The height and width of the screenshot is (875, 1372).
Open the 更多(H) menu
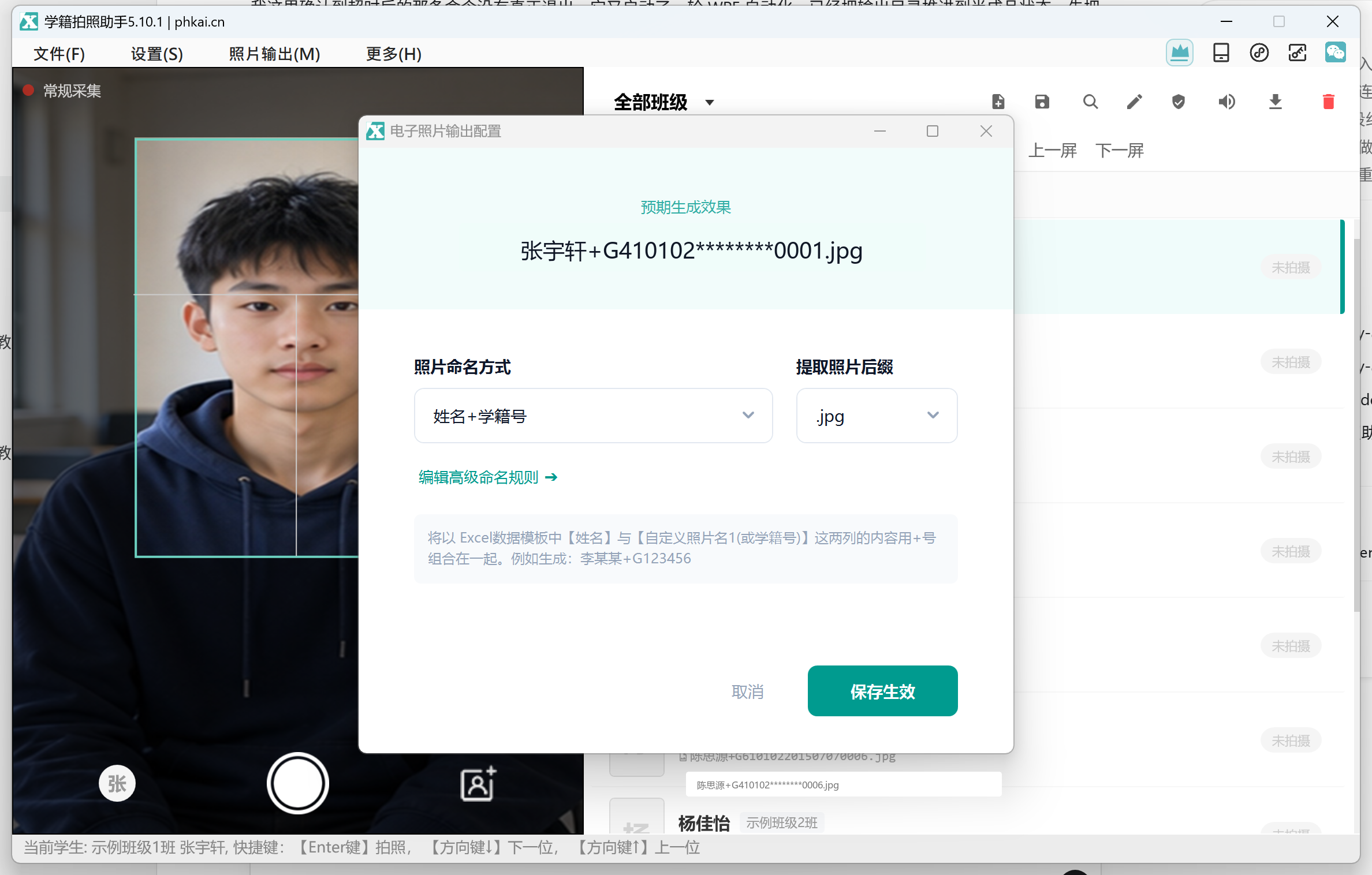(394, 54)
